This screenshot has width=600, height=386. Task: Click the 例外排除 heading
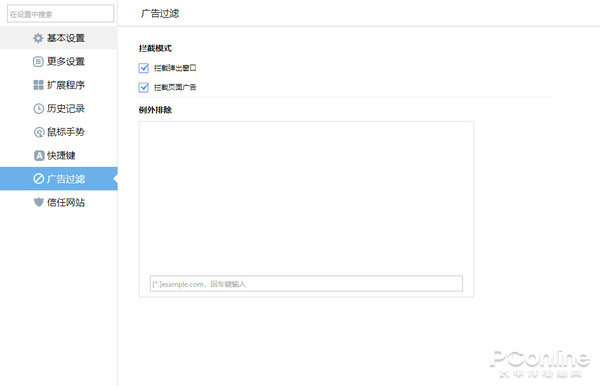[x=155, y=110]
